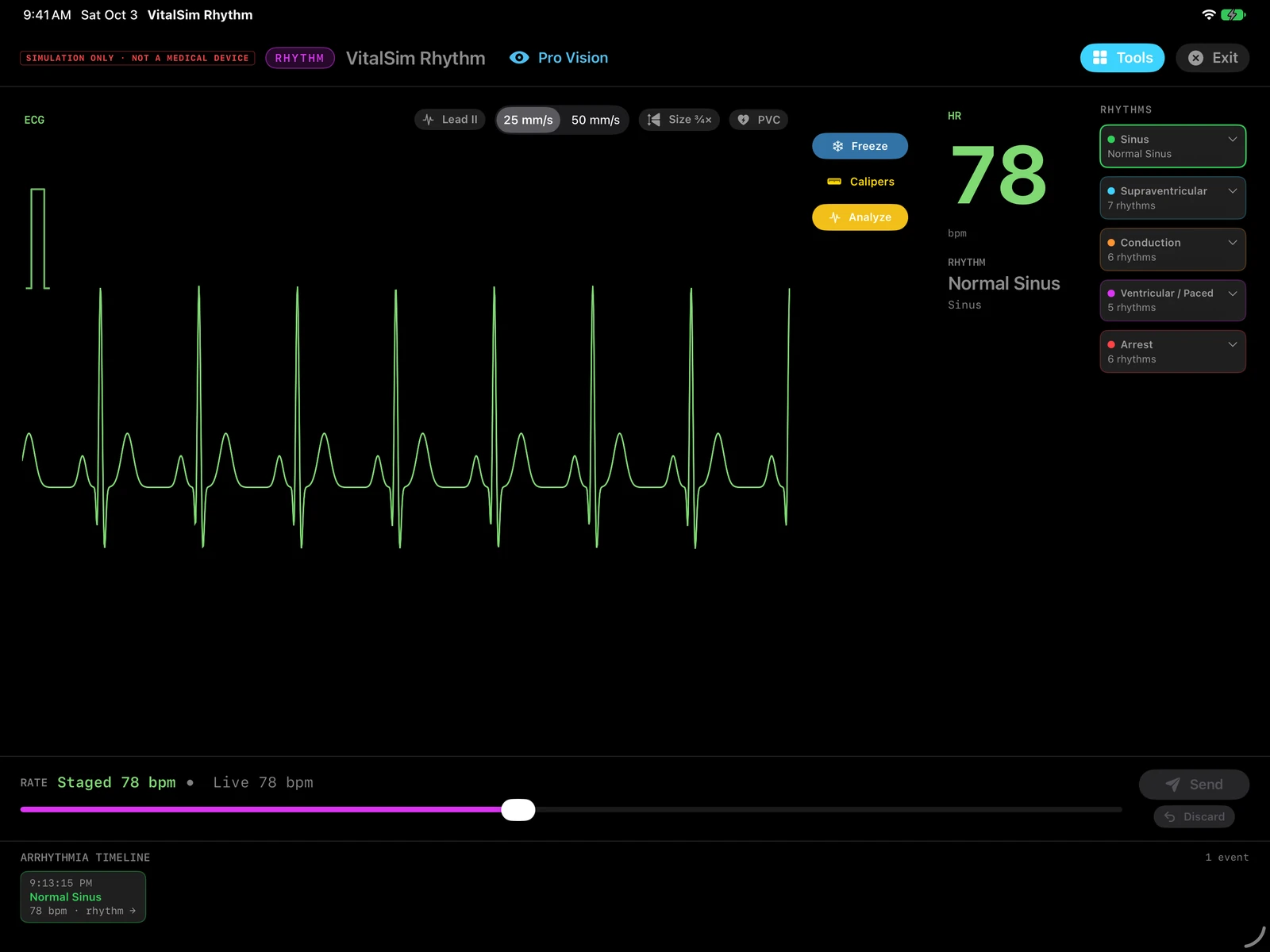Expand Conduction rhythms chevron
This screenshot has width=1270, height=952.
click(x=1233, y=243)
